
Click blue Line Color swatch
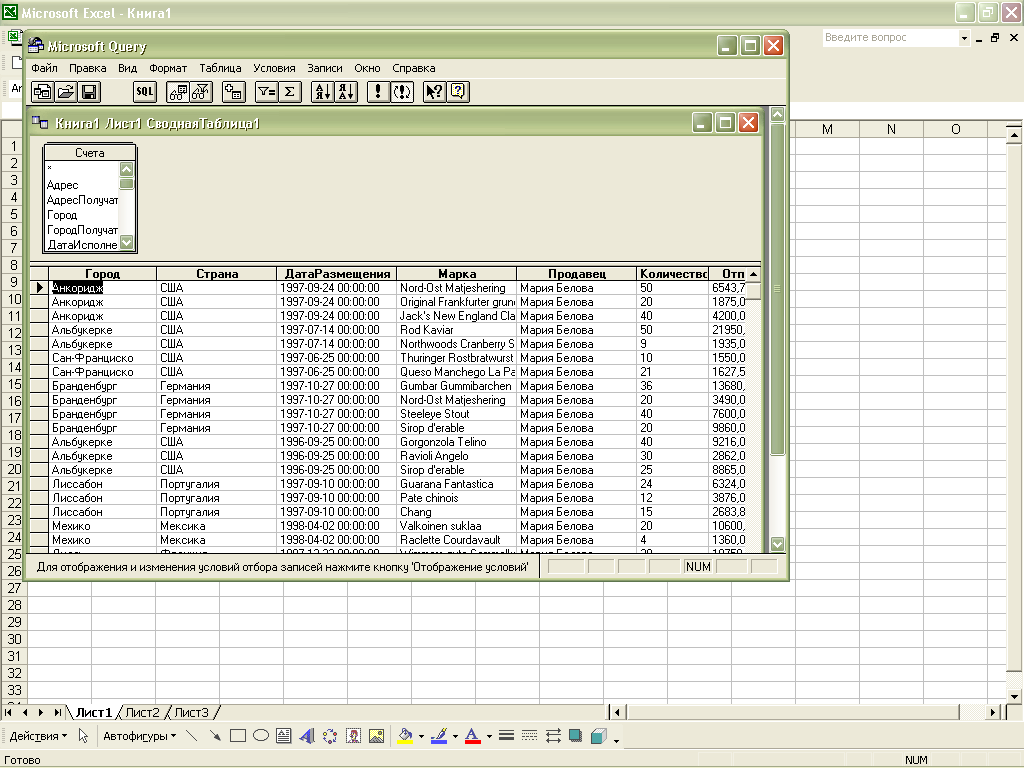[440, 737]
